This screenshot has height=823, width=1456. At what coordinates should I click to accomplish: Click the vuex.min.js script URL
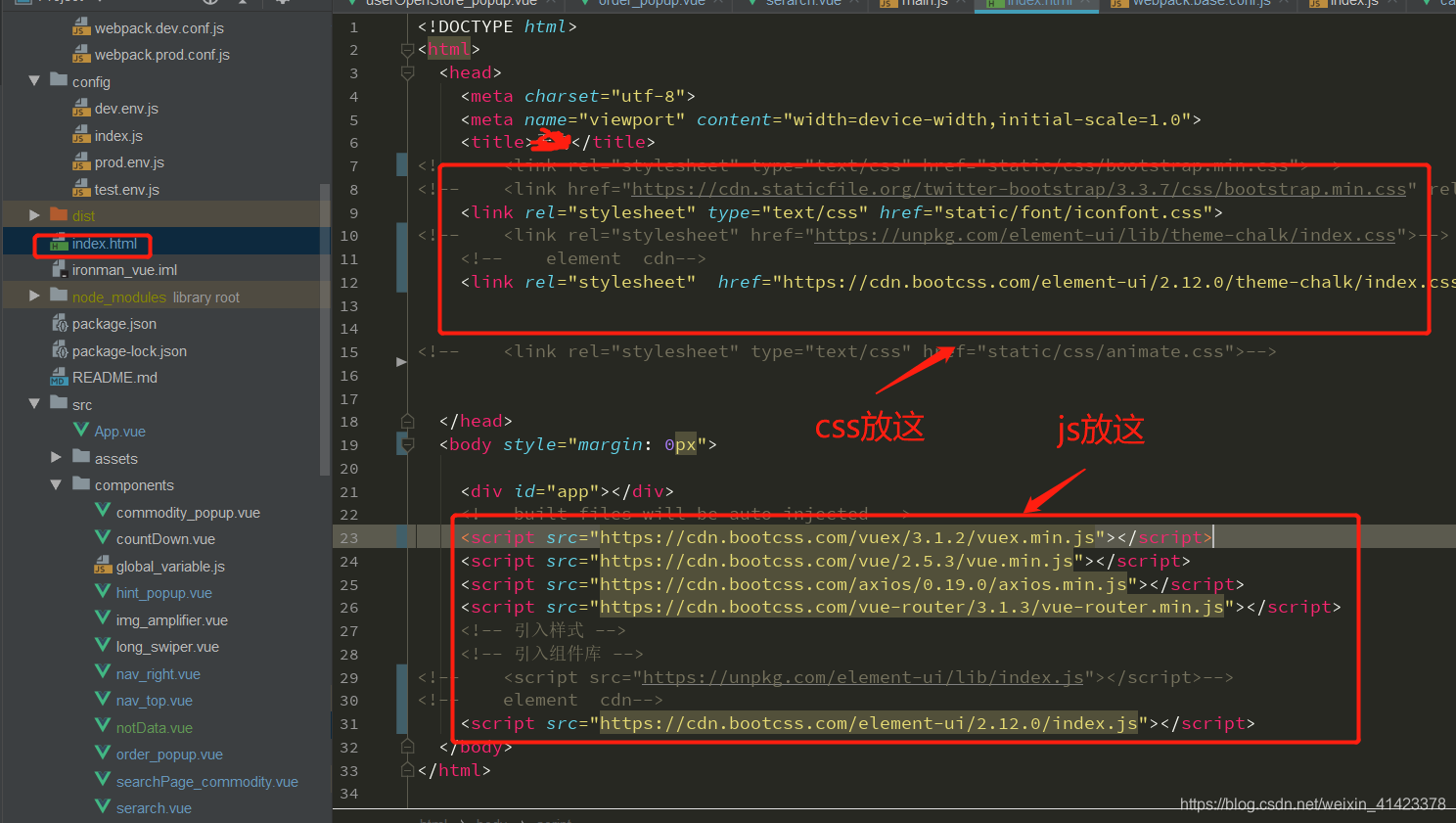point(846,537)
